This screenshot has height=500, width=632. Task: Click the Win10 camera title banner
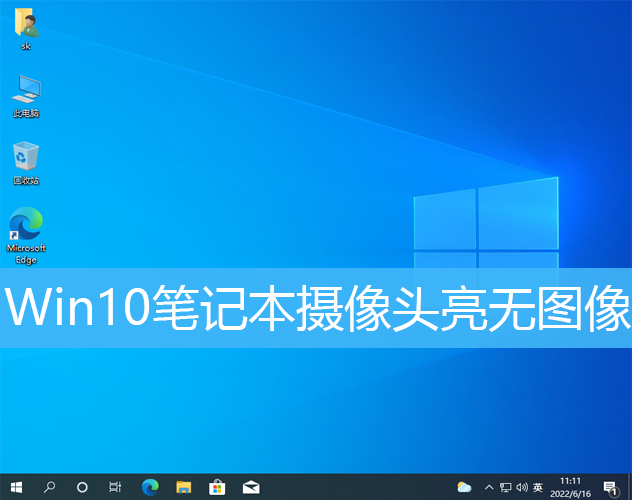pyautogui.click(x=316, y=308)
